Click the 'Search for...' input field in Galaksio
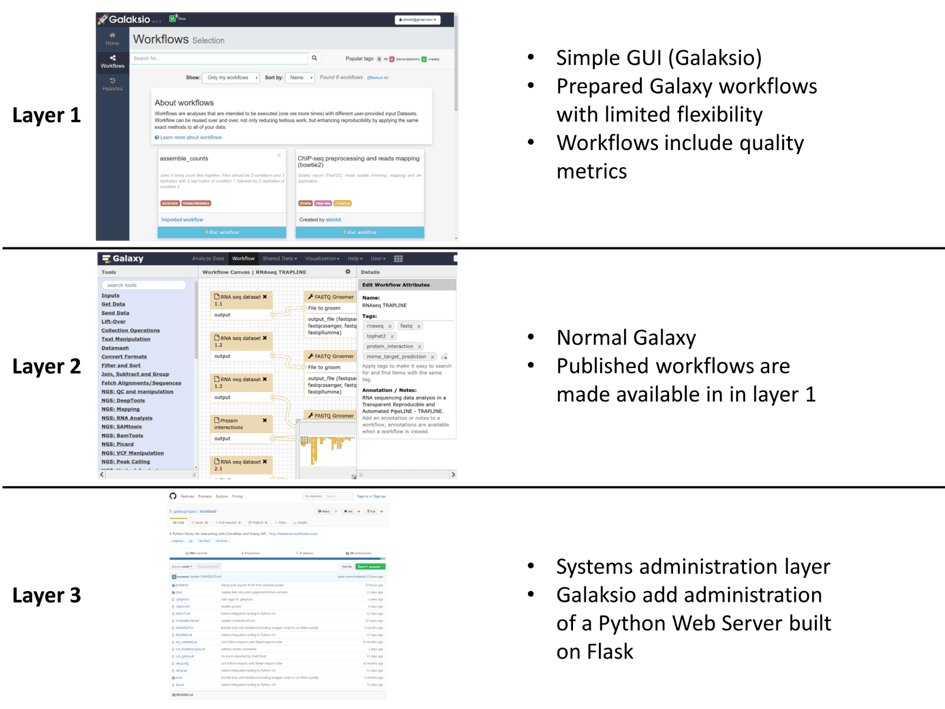Image resolution: width=945 pixels, height=709 pixels. [211, 57]
